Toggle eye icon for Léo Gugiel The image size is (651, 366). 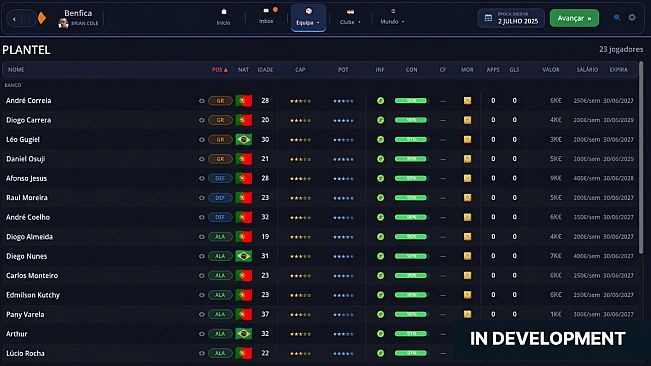coord(201,139)
